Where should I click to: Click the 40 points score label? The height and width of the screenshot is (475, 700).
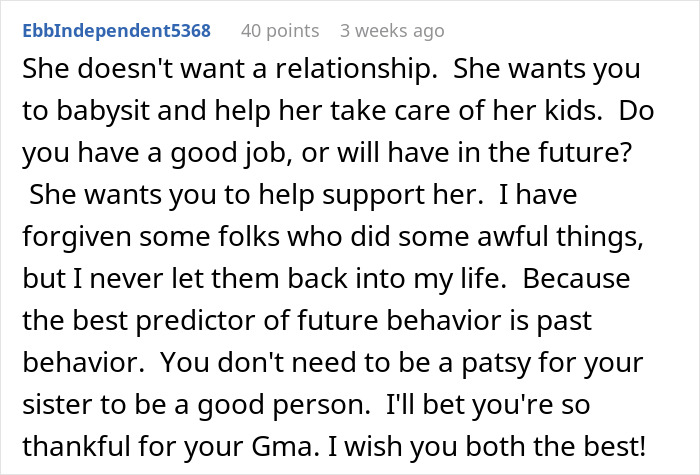point(282,30)
